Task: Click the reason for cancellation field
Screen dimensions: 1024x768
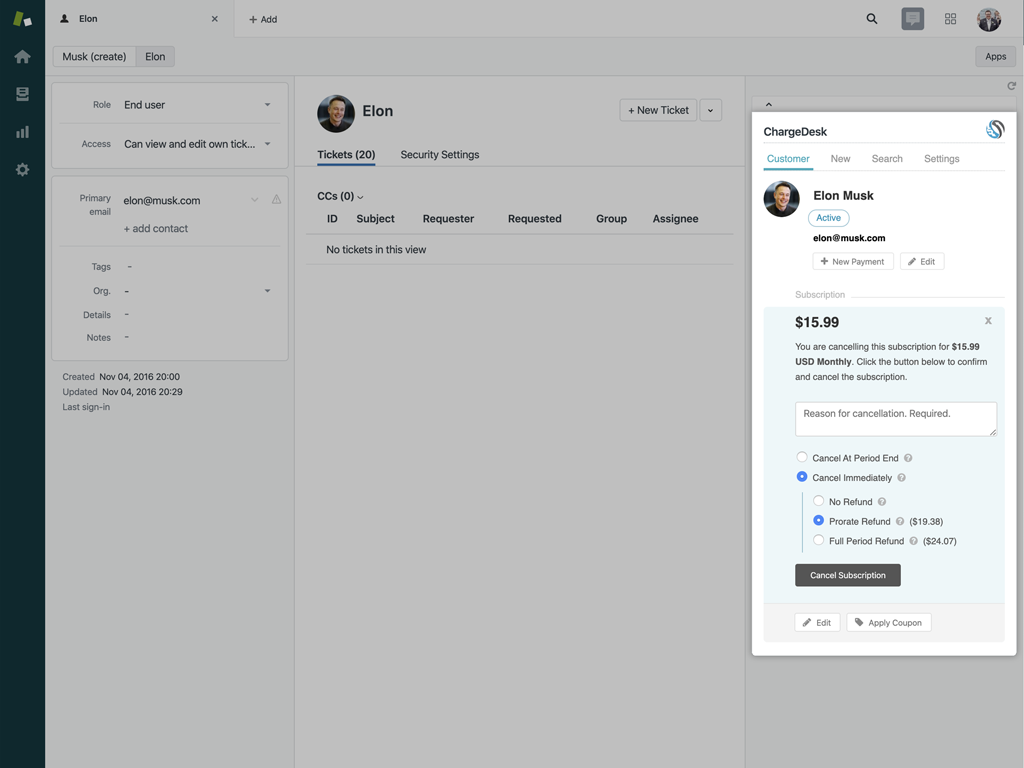Action: point(895,419)
